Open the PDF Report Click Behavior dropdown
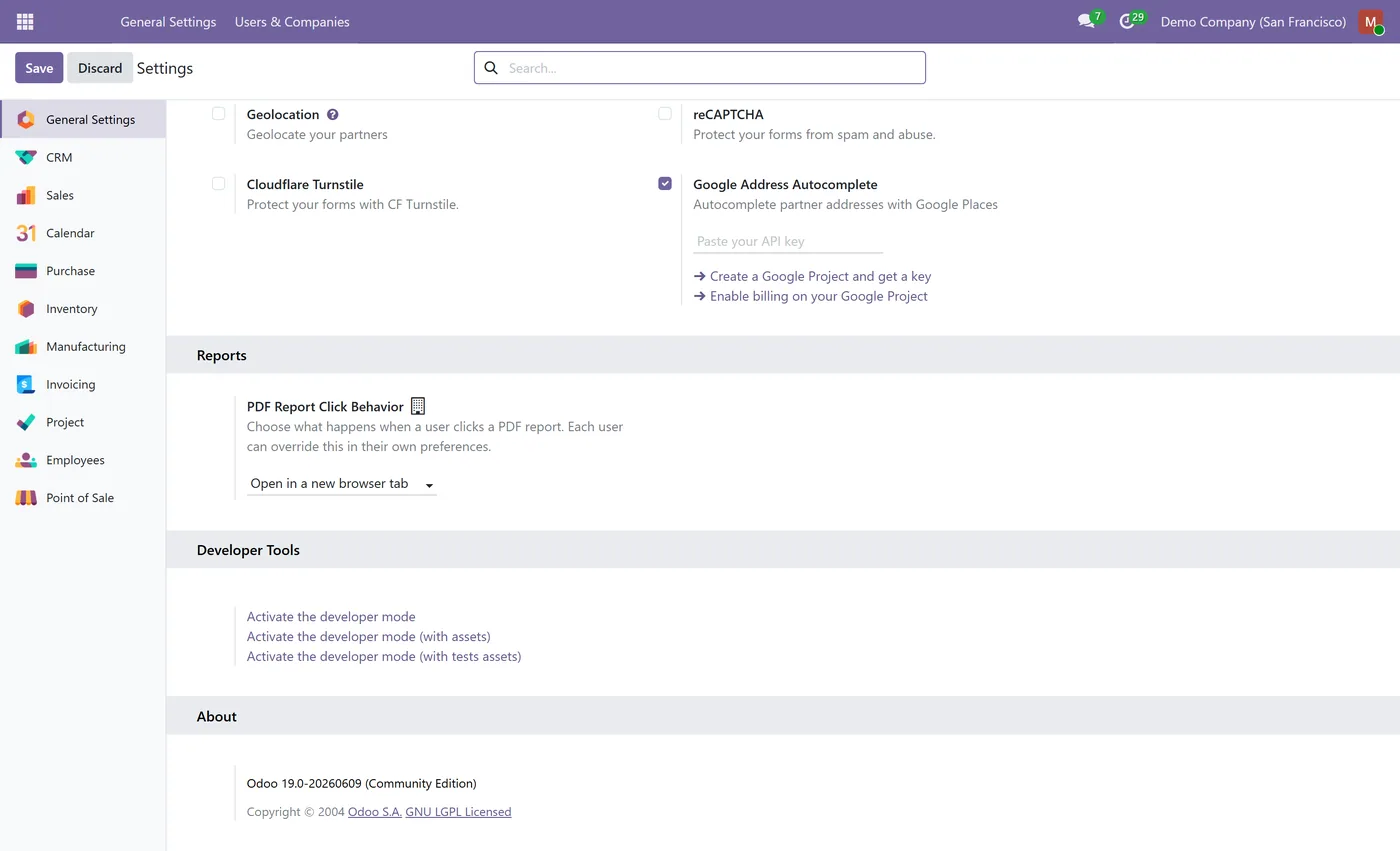Image resolution: width=1400 pixels, height=851 pixels. pos(342,484)
